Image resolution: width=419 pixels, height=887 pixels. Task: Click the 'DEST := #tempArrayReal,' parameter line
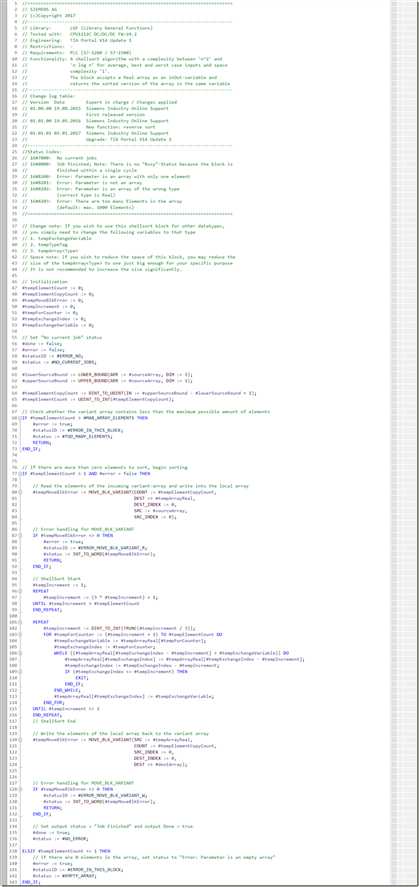(165, 498)
